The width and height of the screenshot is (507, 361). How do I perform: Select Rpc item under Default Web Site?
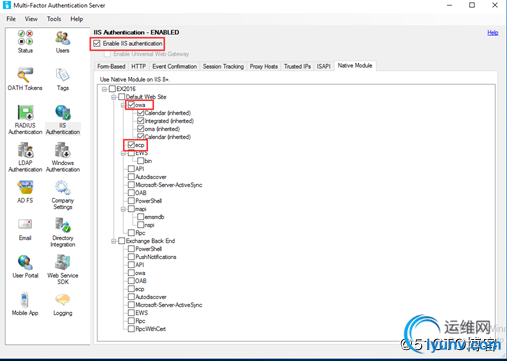click(140, 233)
